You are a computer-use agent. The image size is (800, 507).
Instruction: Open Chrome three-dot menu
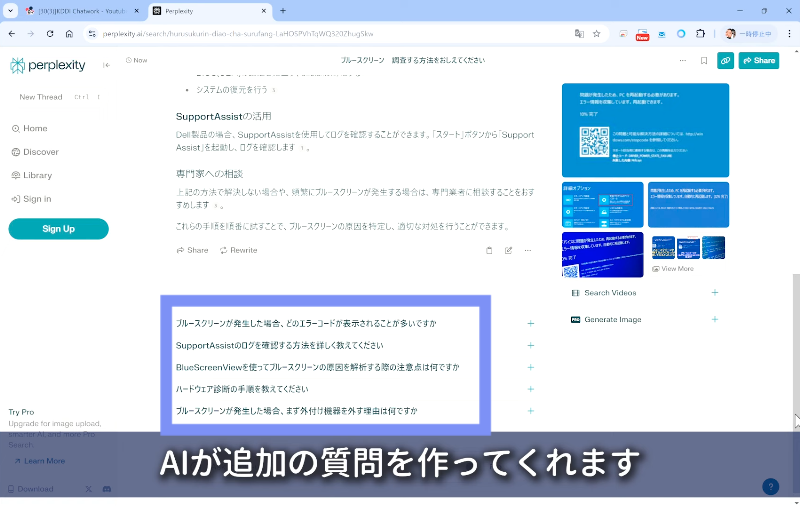click(789, 34)
